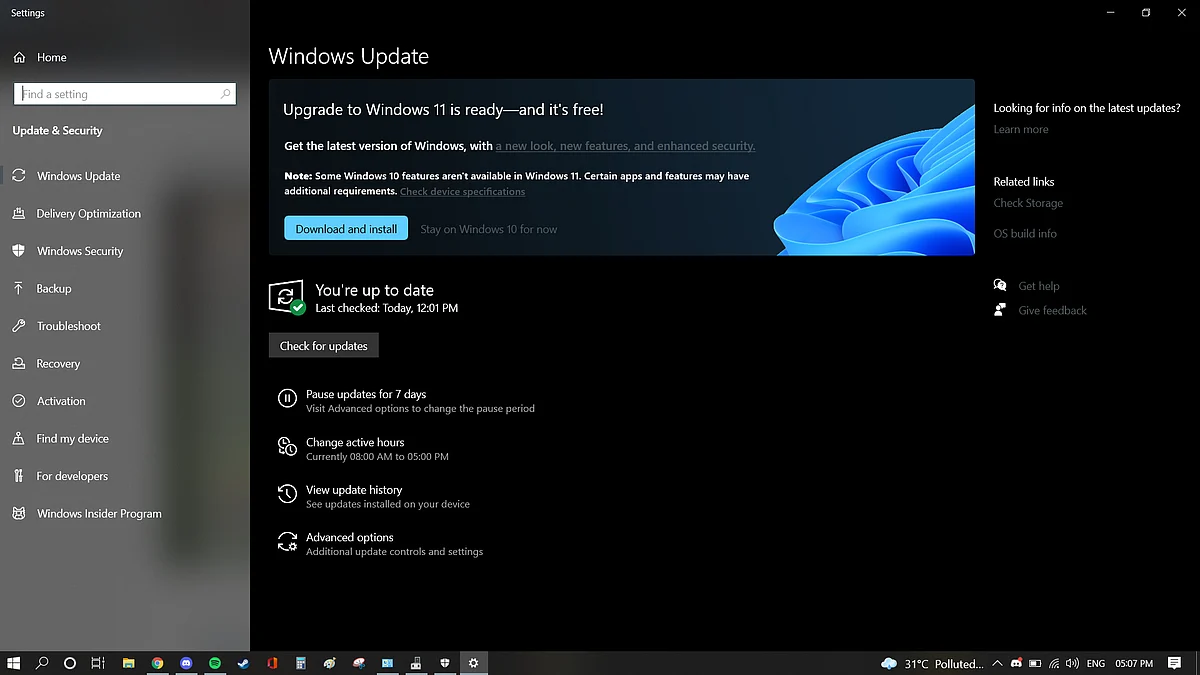1200x675 pixels.
Task: Open Check device specifications link
Action: (462, 192)
